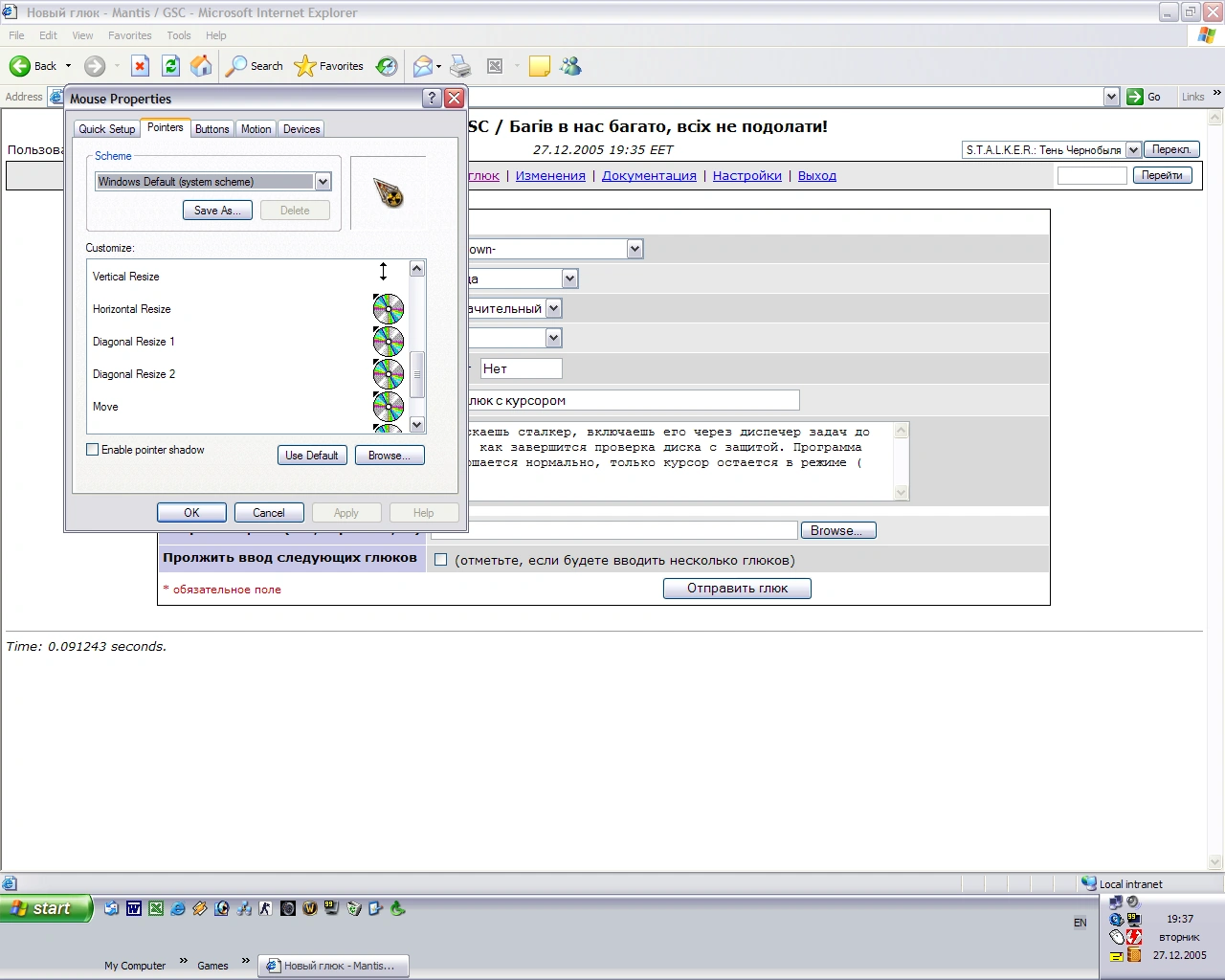The width and height of the screenshot is (1225, 980).
Task: Click the Home icon in IE toolbar
Action: 201,66
